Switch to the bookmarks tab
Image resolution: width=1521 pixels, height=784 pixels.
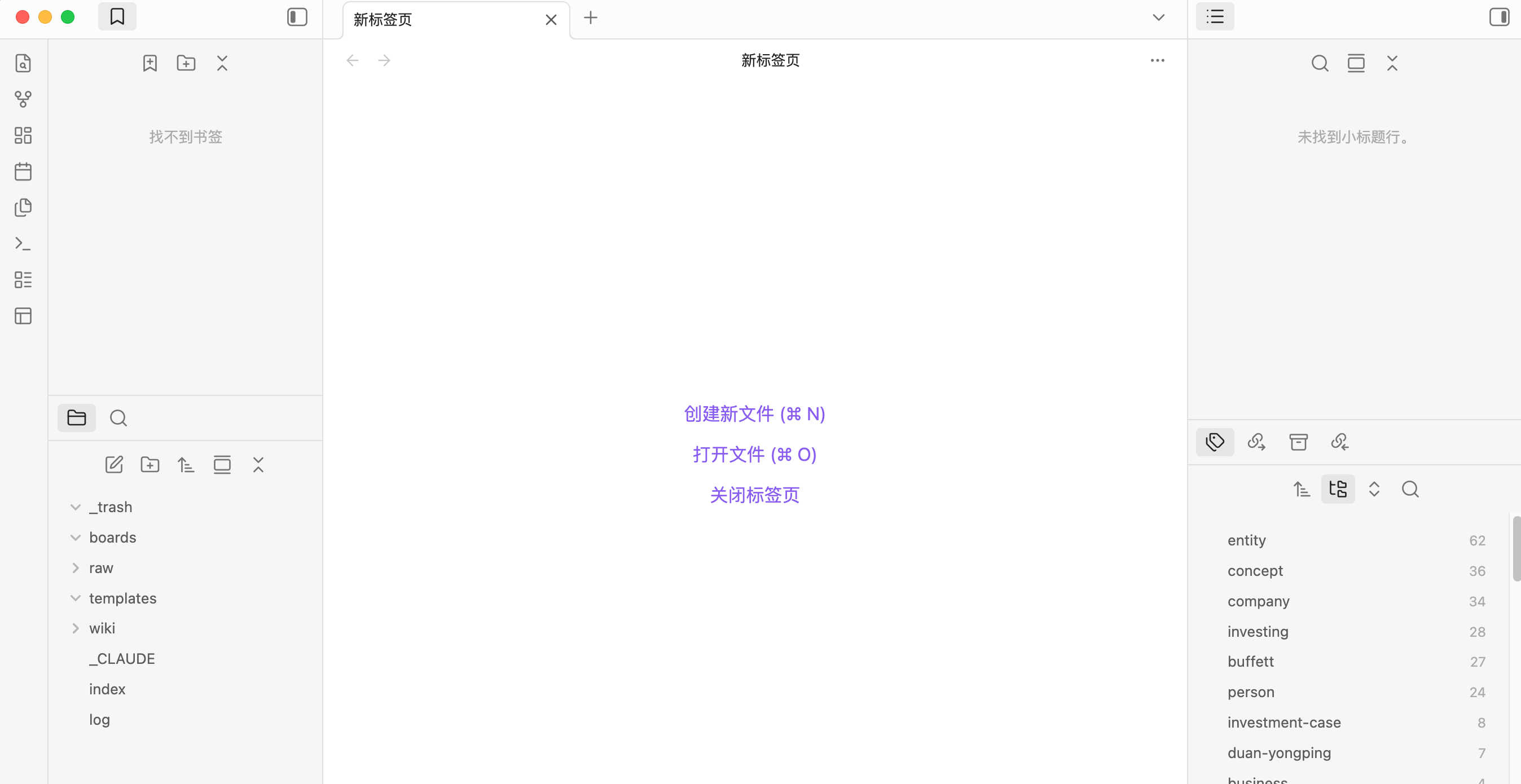tap(117, 16)
